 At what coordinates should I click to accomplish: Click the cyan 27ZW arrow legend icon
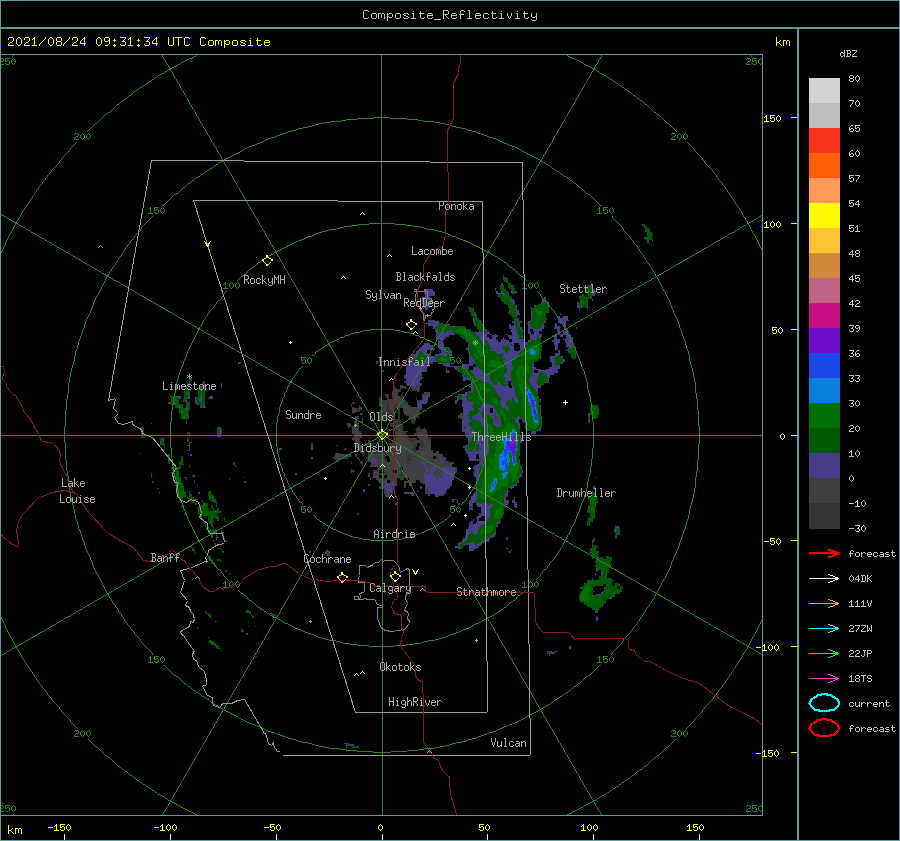pos(824,629)
